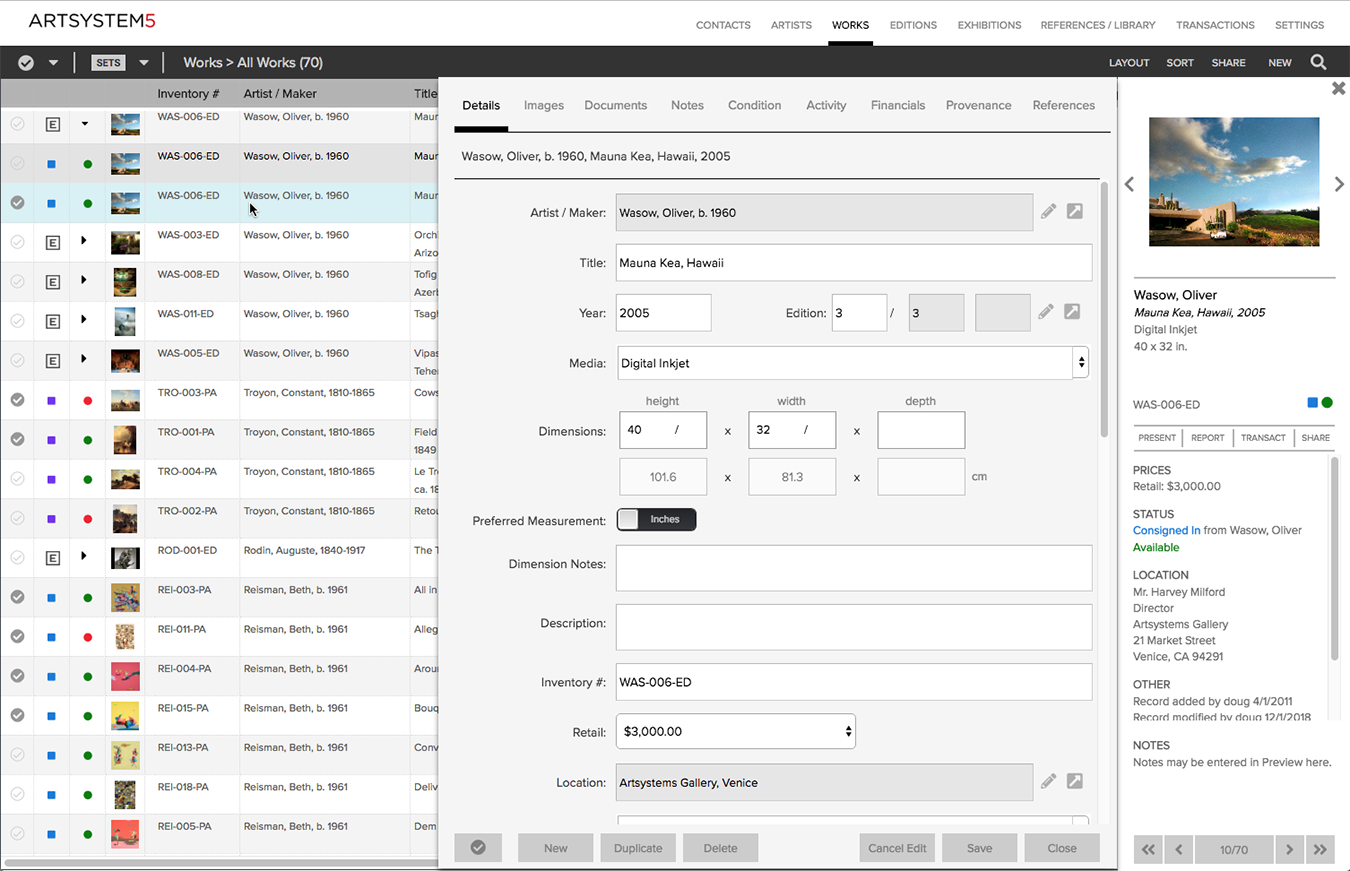Go to first record with double-left arrow
This screenshot has height=871, width=1350.
tap(1148, 849)
